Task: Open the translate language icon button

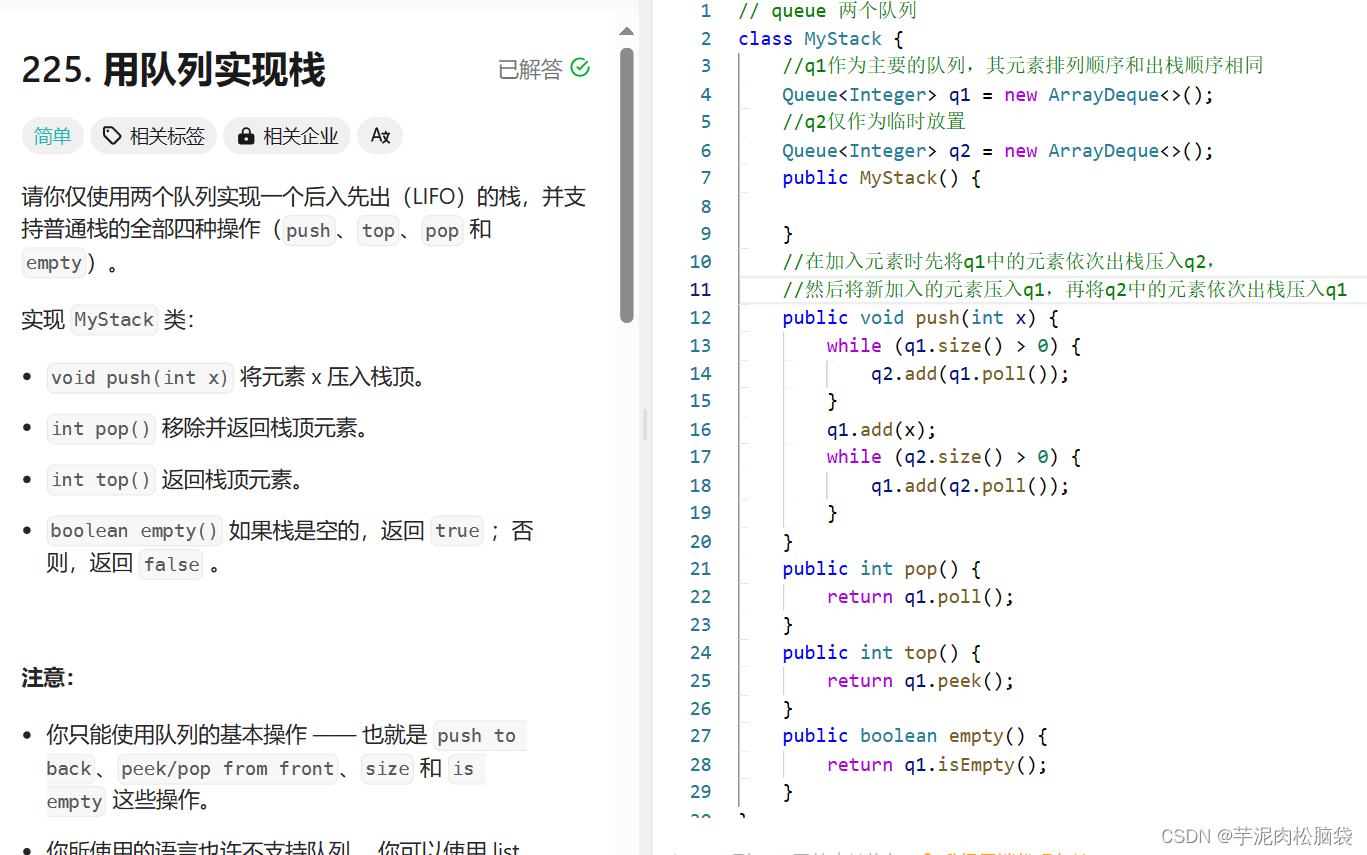Action: (x=380, y=136)
